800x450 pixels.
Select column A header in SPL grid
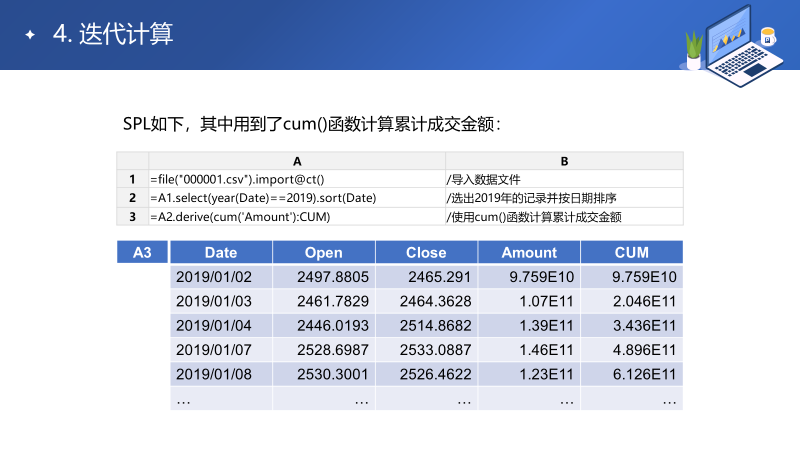297,161
